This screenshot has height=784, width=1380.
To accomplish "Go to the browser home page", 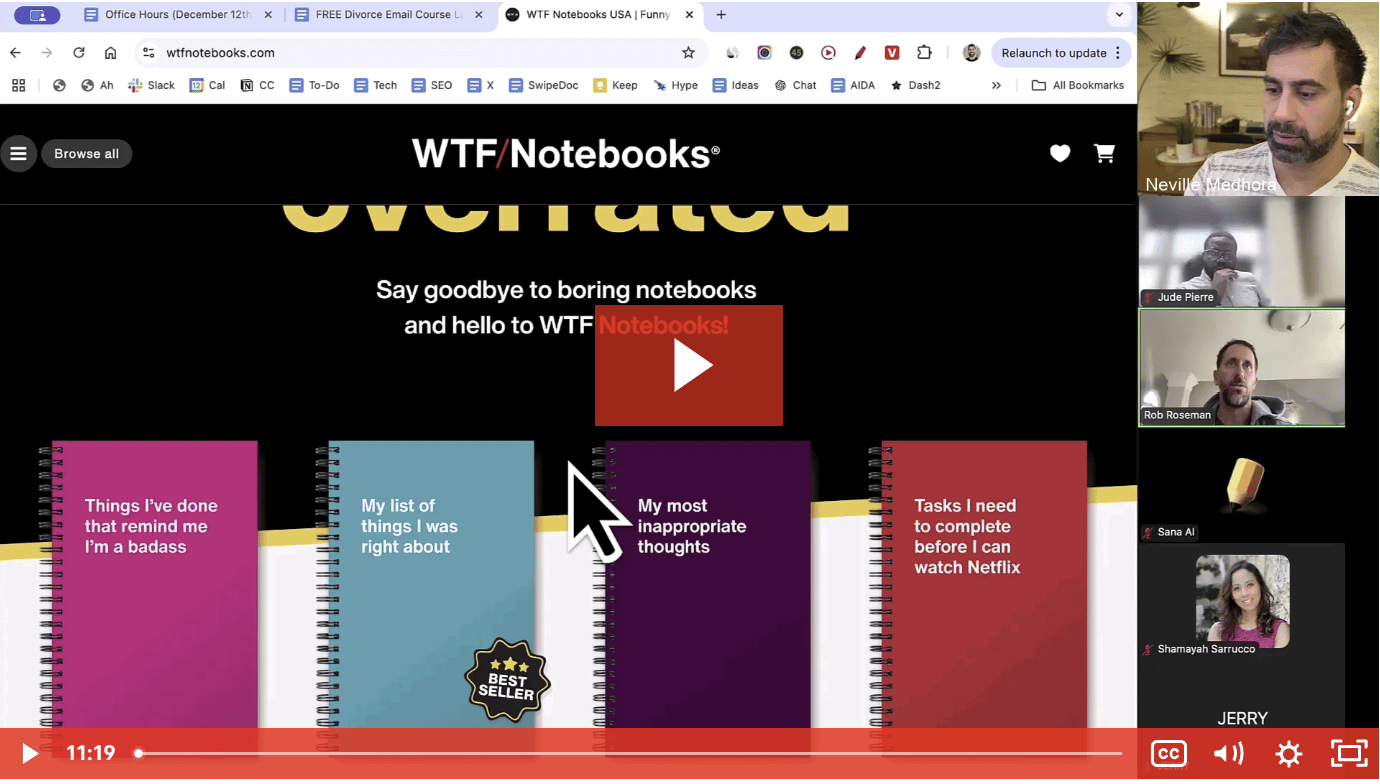I will point(110,53).
